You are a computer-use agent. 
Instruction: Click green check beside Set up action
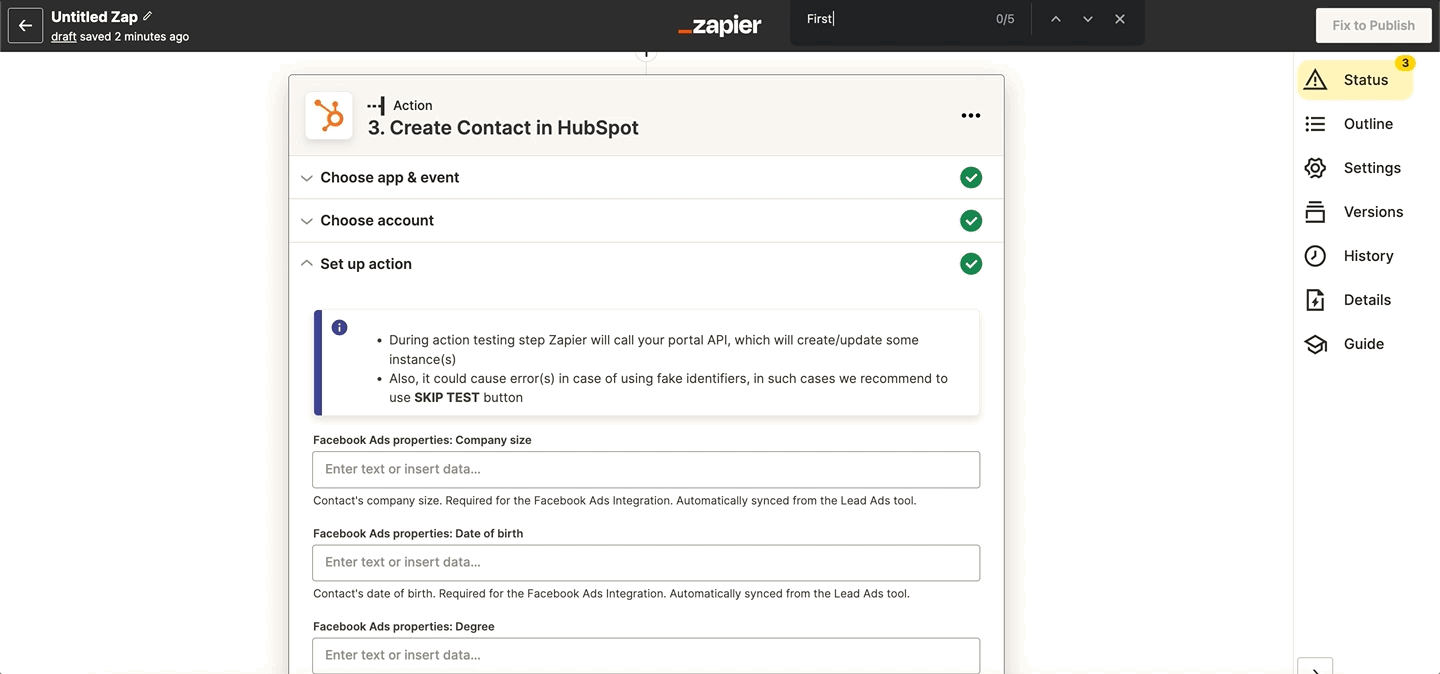[x=971, y=264]
